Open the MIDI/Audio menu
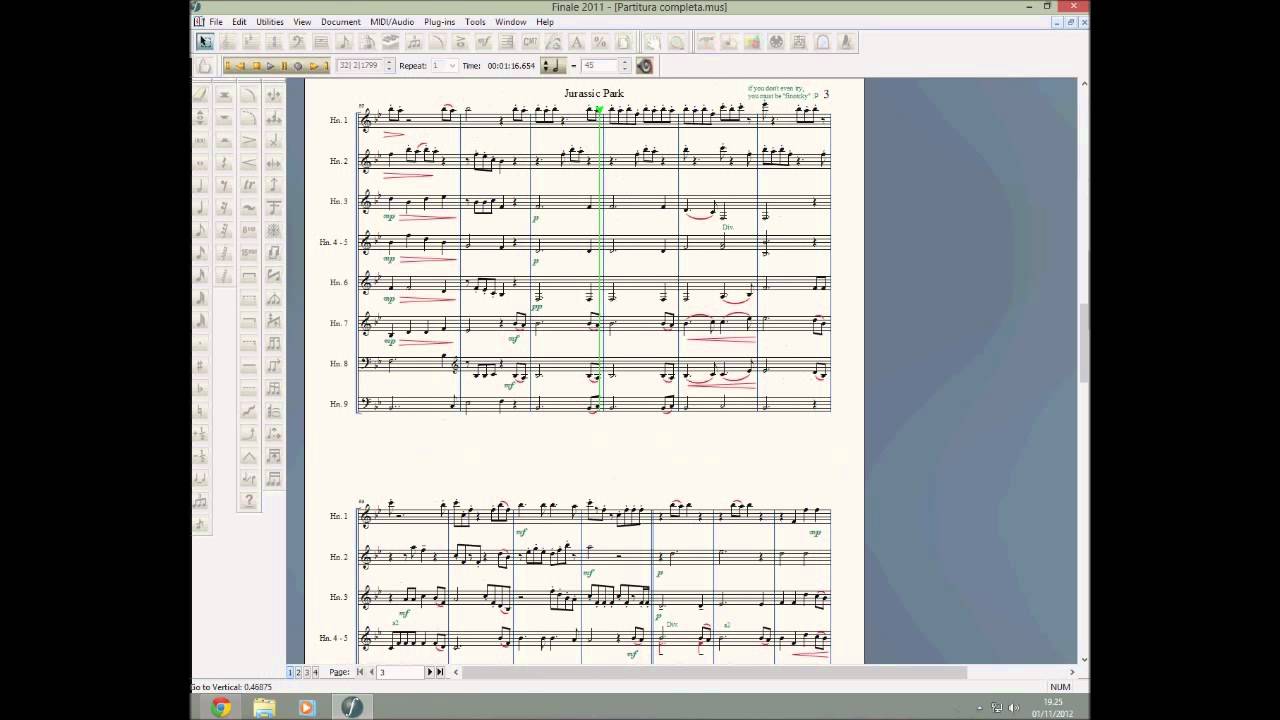 pos(392,22)
